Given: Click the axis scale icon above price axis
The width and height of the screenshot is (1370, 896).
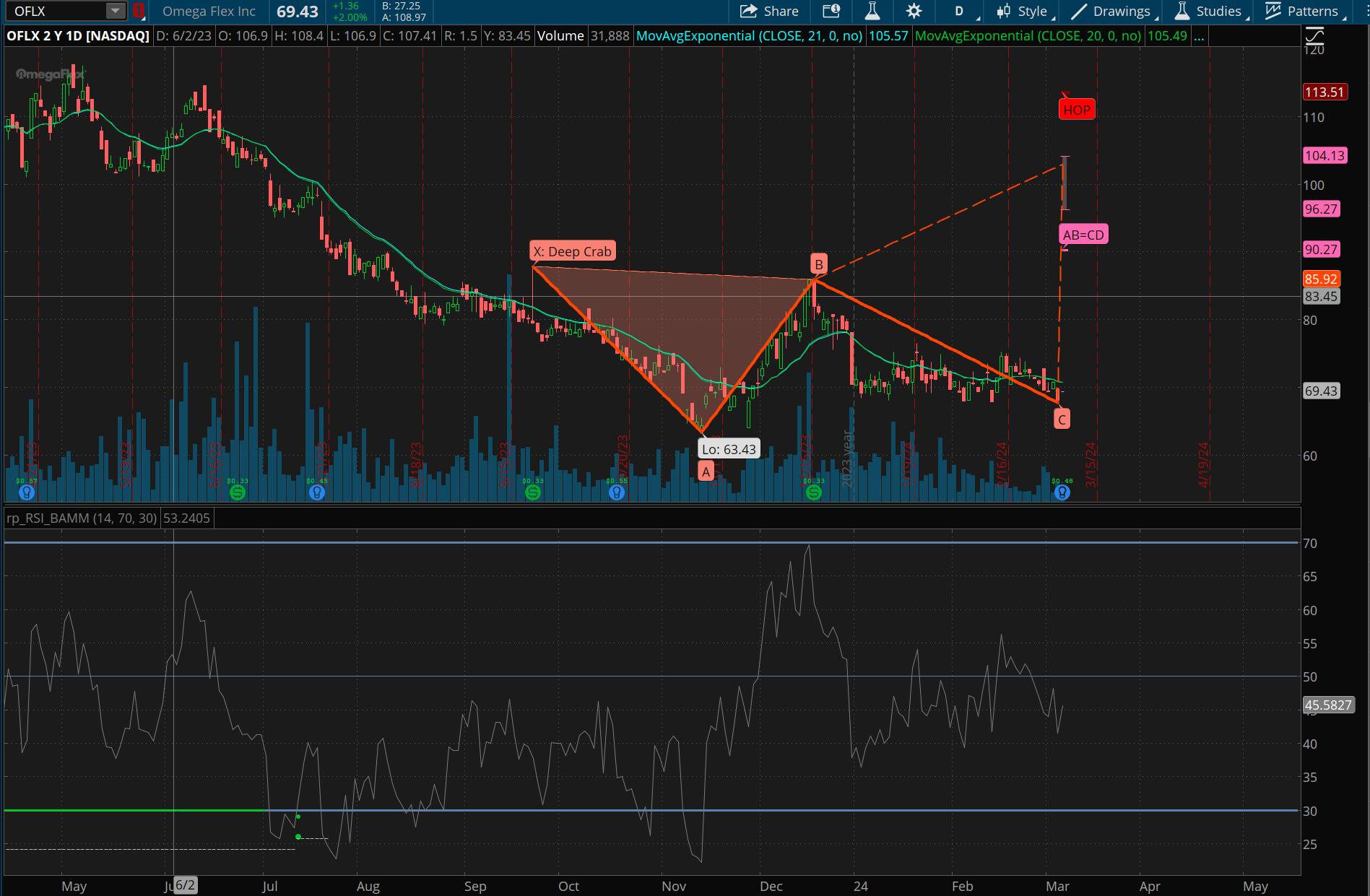Looking at the screenshot, I should pyautogui.click(x=1314, y=35).
